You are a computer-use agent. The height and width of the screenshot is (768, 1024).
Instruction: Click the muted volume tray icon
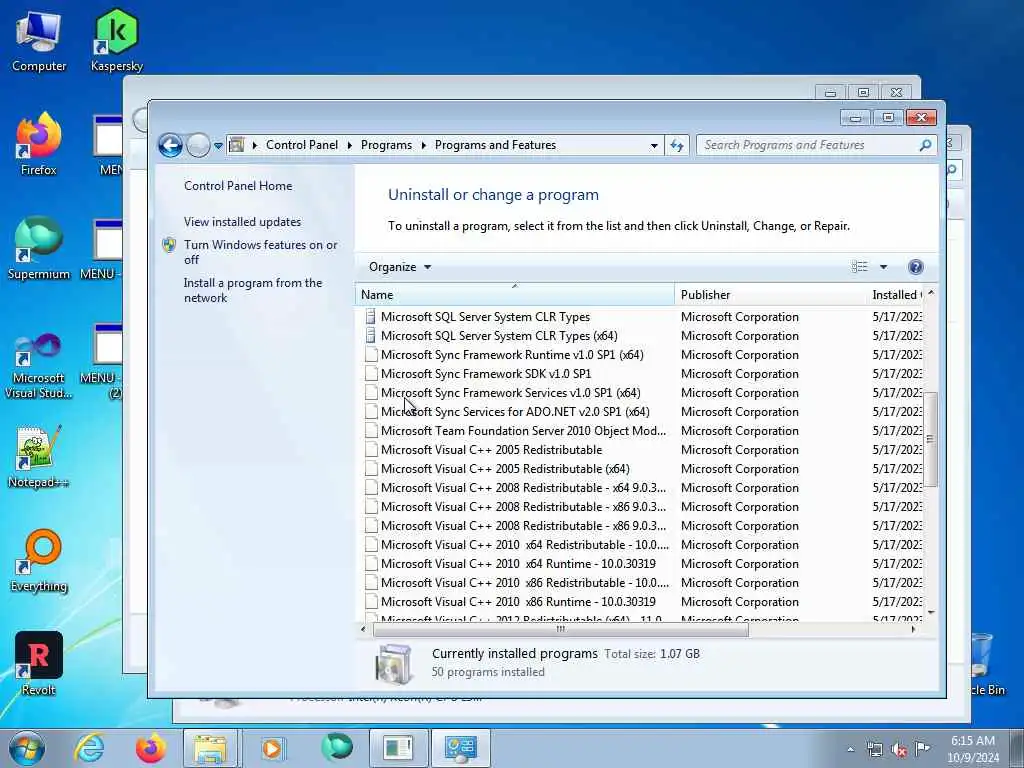pos(899,750)
